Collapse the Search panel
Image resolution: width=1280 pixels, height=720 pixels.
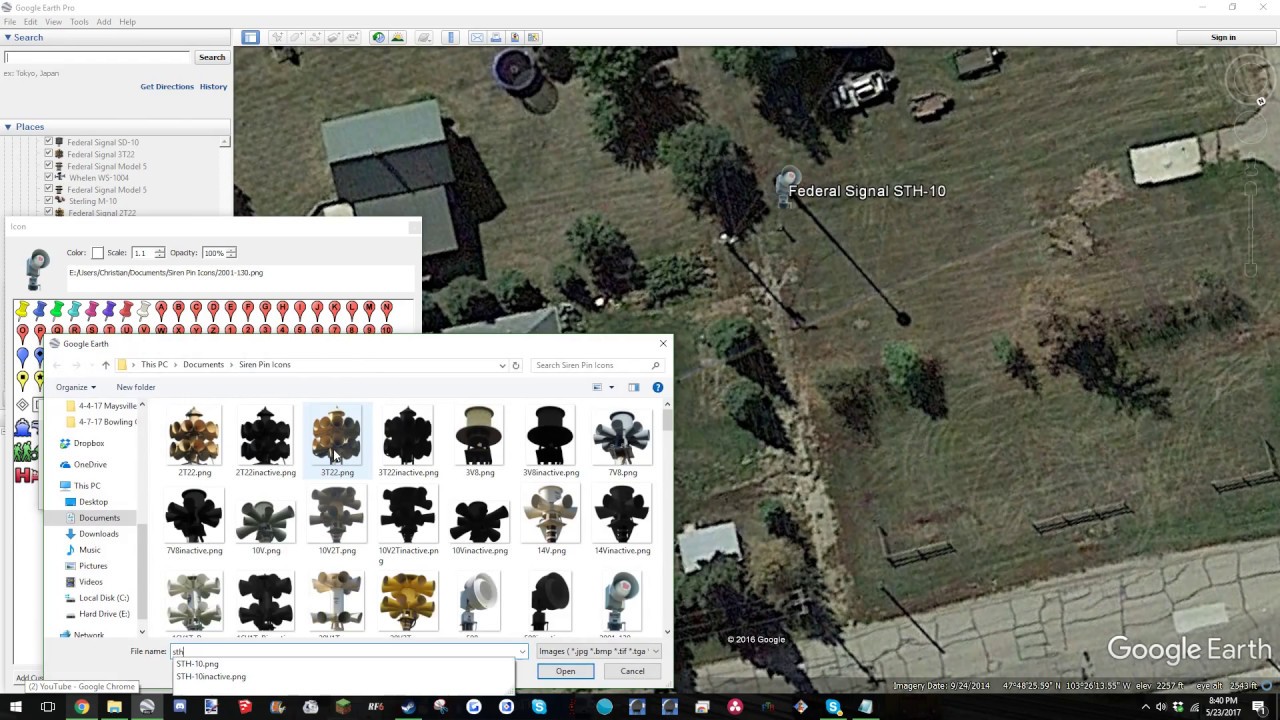coord(8,38)
